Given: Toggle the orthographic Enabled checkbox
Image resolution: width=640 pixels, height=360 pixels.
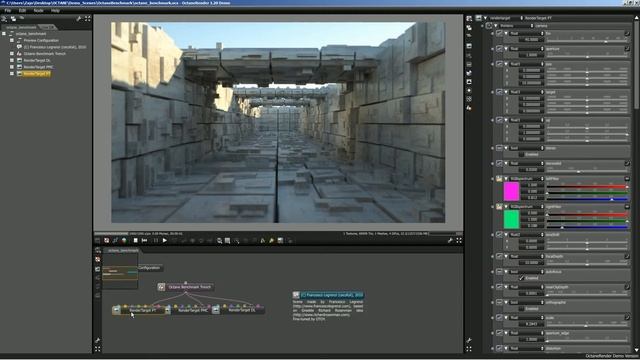Looking at the screenshot, I should [x=521, y=309].
